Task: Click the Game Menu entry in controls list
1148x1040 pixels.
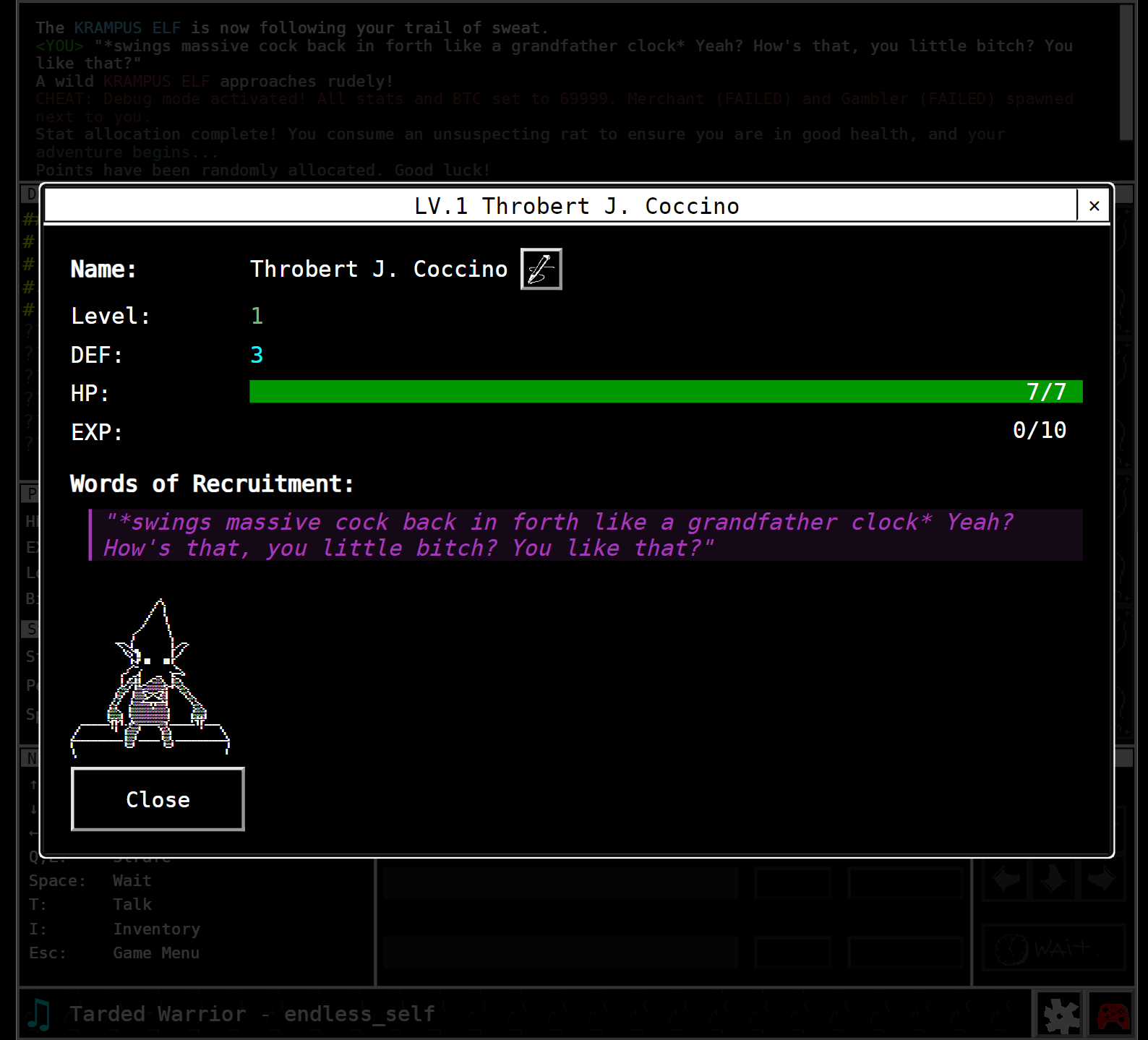Action: click(x=156, y=953)
